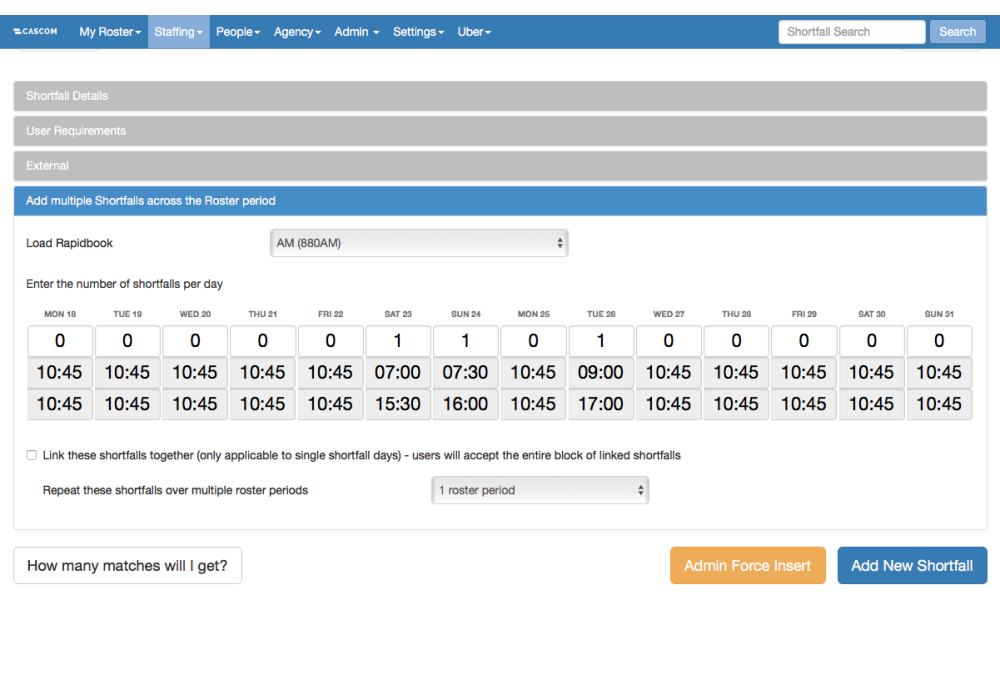Expand the External section

tap(500, 166)
